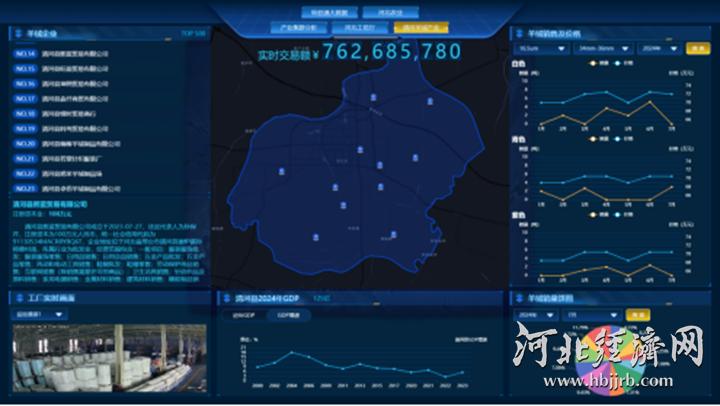Click the rightmost building marker on the map
Image resolution: width=720 pixels, height=406 pixels.
[431, 102]
